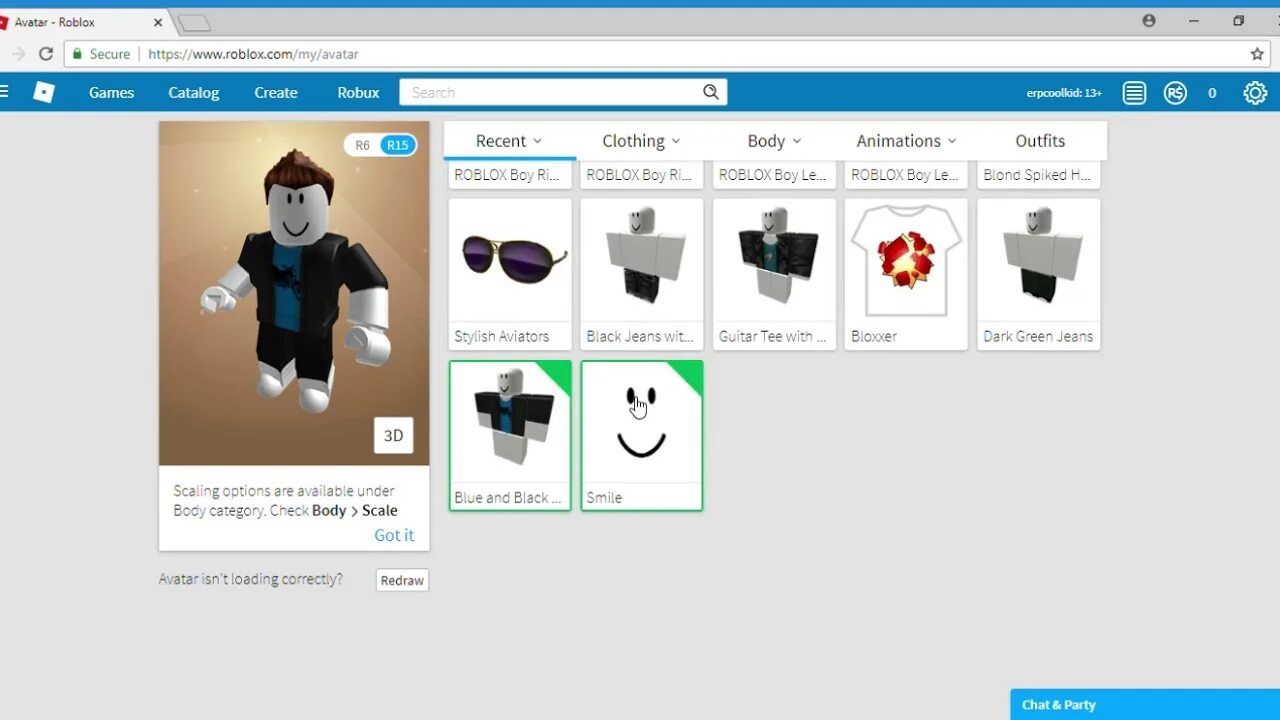Screen dimensions: 1280x720
Task: Bookmark page with the star icon
Action: tap(1257, 54)
